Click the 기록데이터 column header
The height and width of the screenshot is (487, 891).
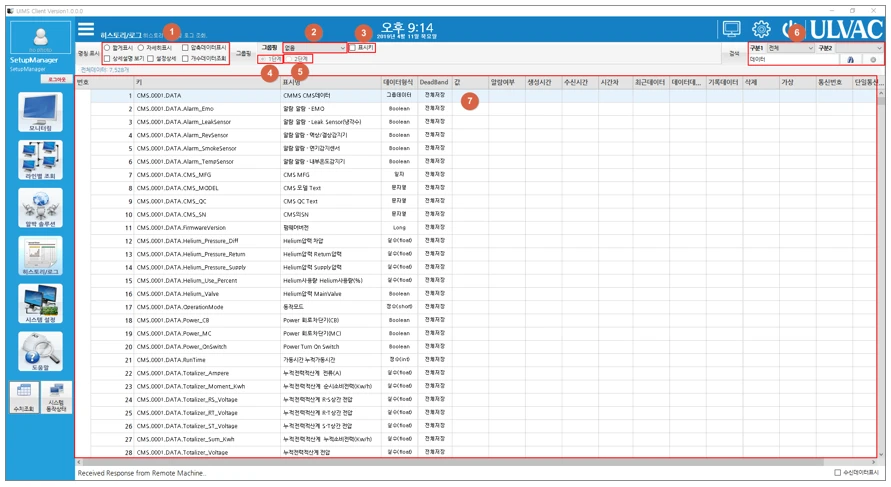724,83
